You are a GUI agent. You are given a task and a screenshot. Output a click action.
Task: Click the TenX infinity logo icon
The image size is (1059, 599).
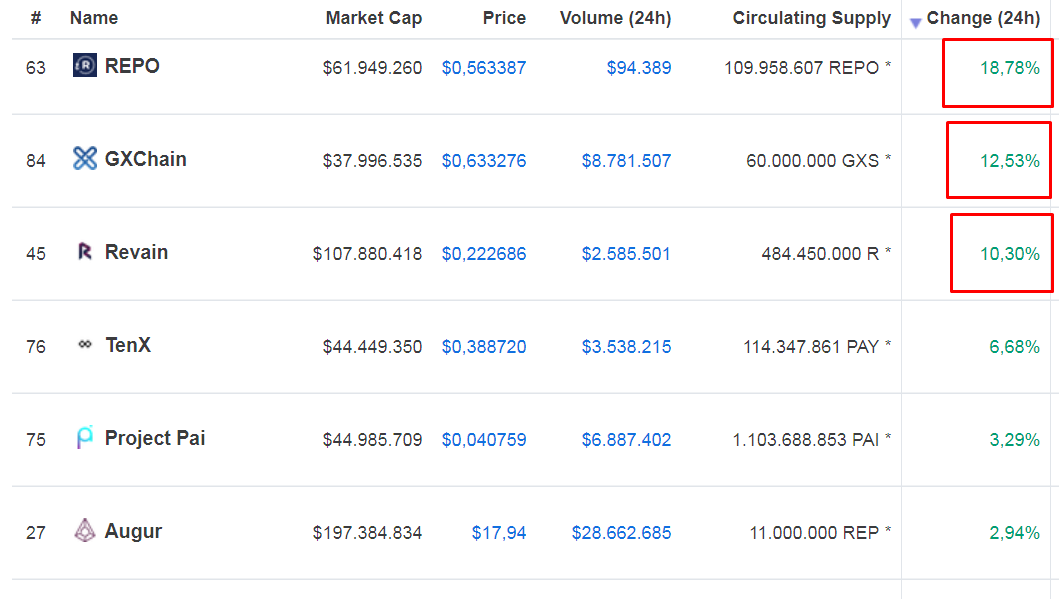(x=84, y=344)
